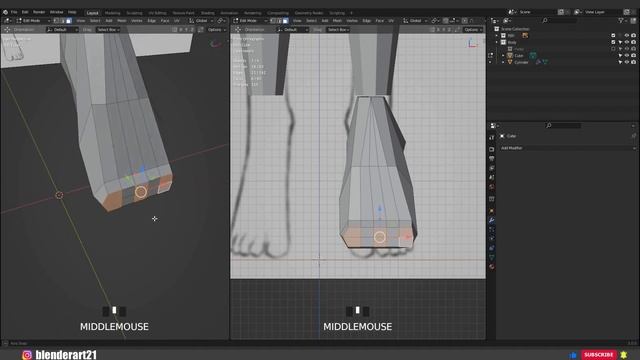This screenshot has height=360, width=640.
Task: Open the Edit Mode dropdown in left viewport
Action: point(33,20)
